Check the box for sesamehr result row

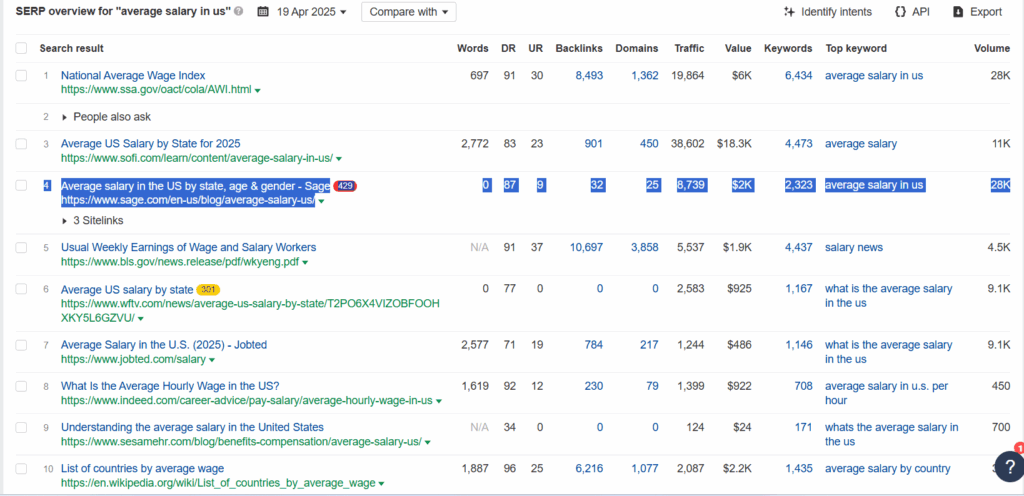click(22, 427)
